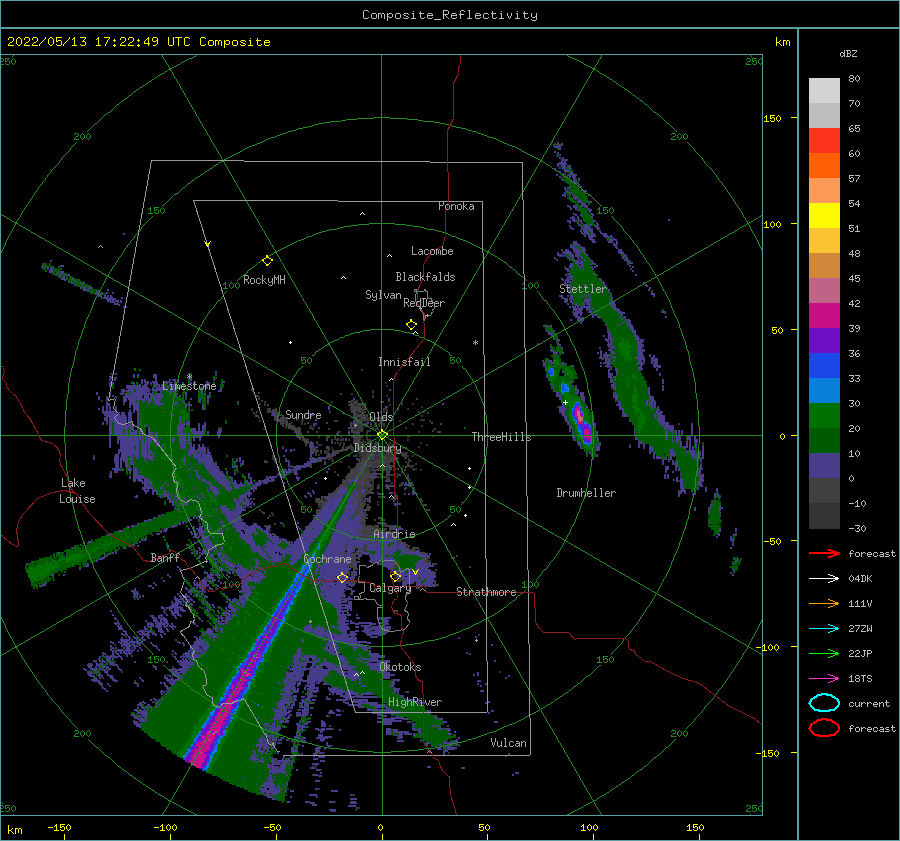Pick the red dBZ color swatch
Image resolution: width=900 pixels, height=841 pixels.
[x=824, y=141]
